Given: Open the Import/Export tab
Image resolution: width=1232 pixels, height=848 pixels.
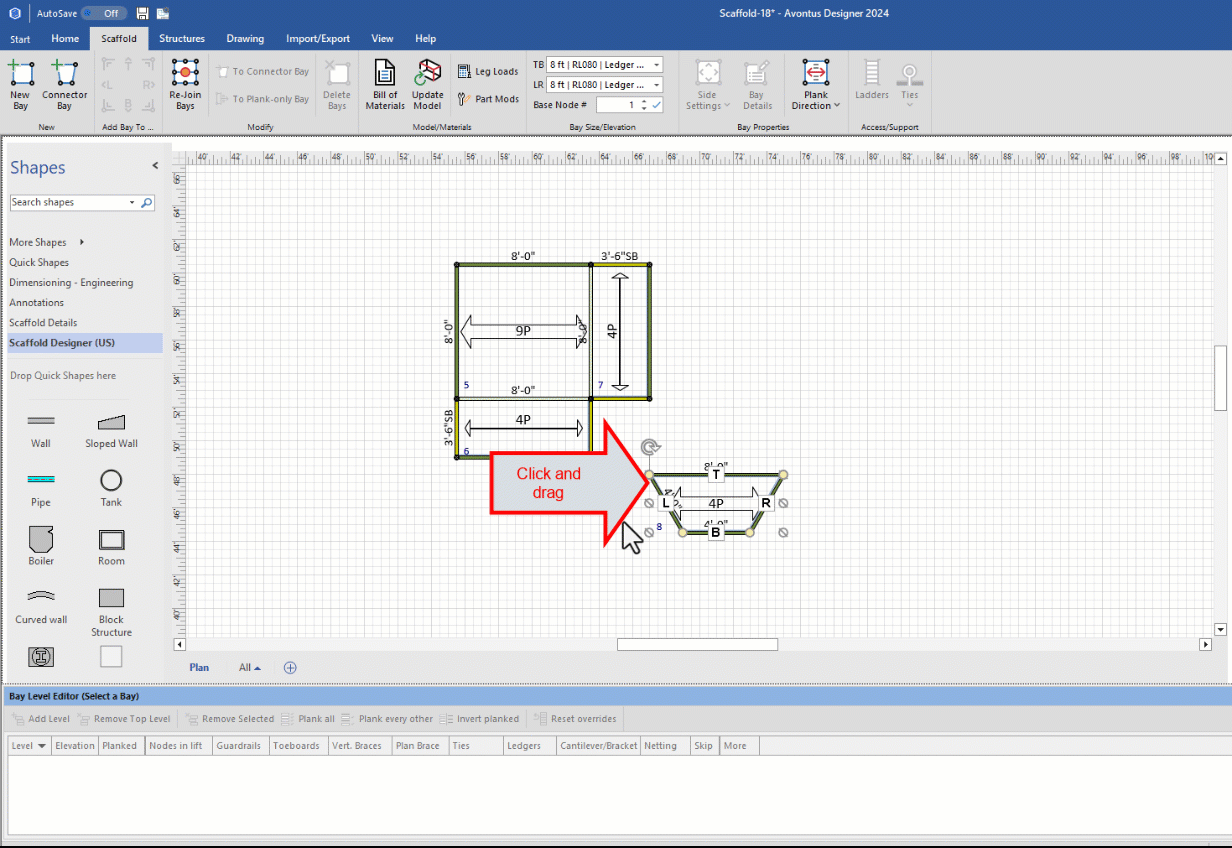Looking at the screenshot, I should [x=318, y=39].
